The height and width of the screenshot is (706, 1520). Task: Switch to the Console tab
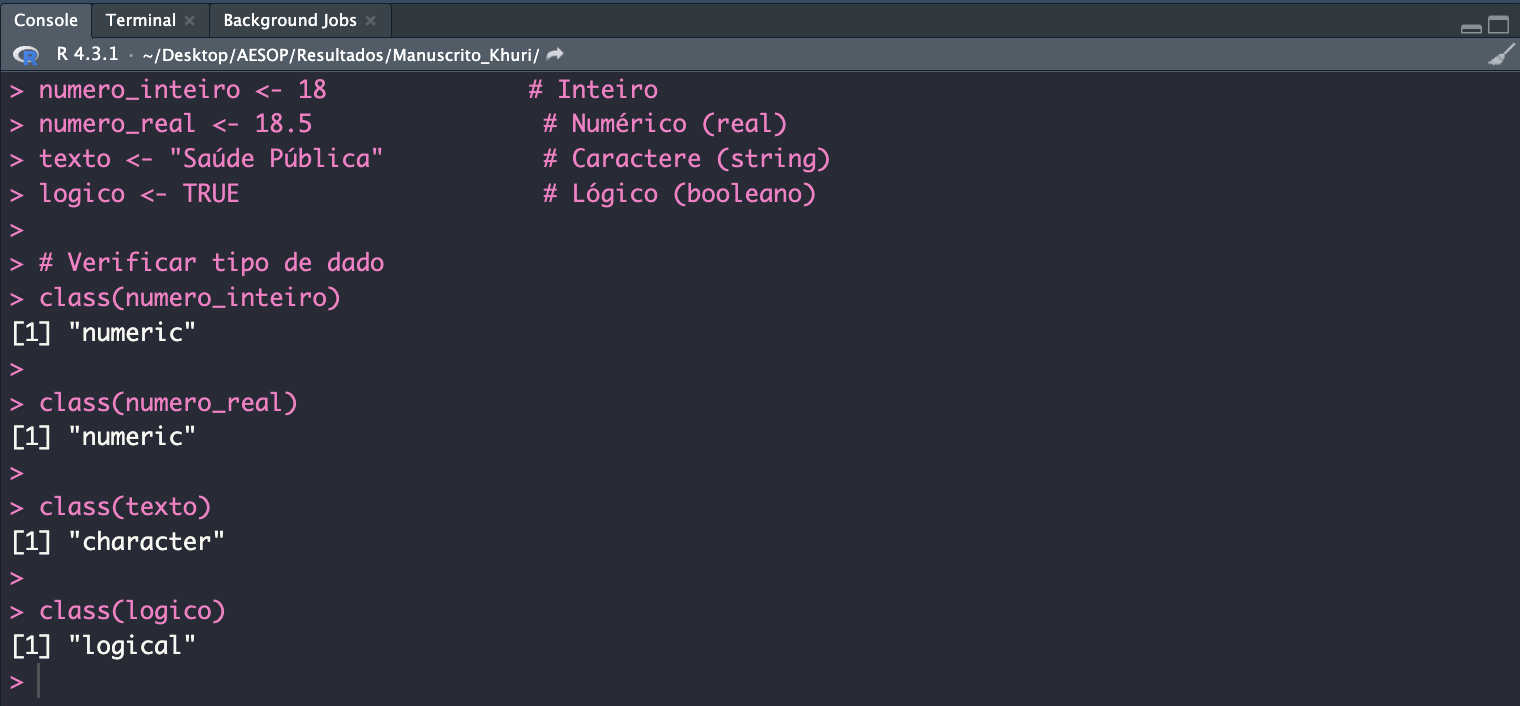[45, 20]
